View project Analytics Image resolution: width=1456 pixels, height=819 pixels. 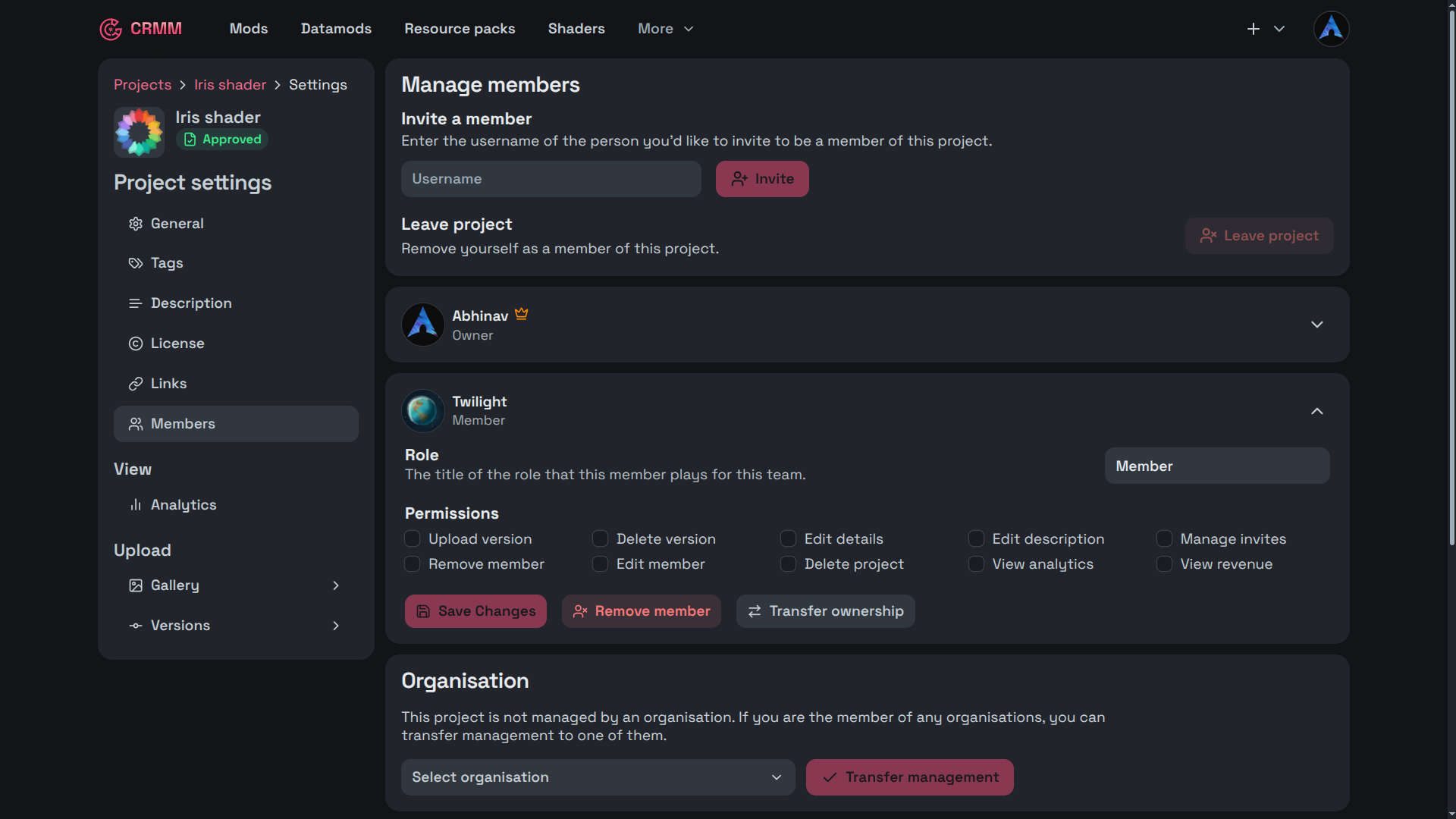(236, 505)
